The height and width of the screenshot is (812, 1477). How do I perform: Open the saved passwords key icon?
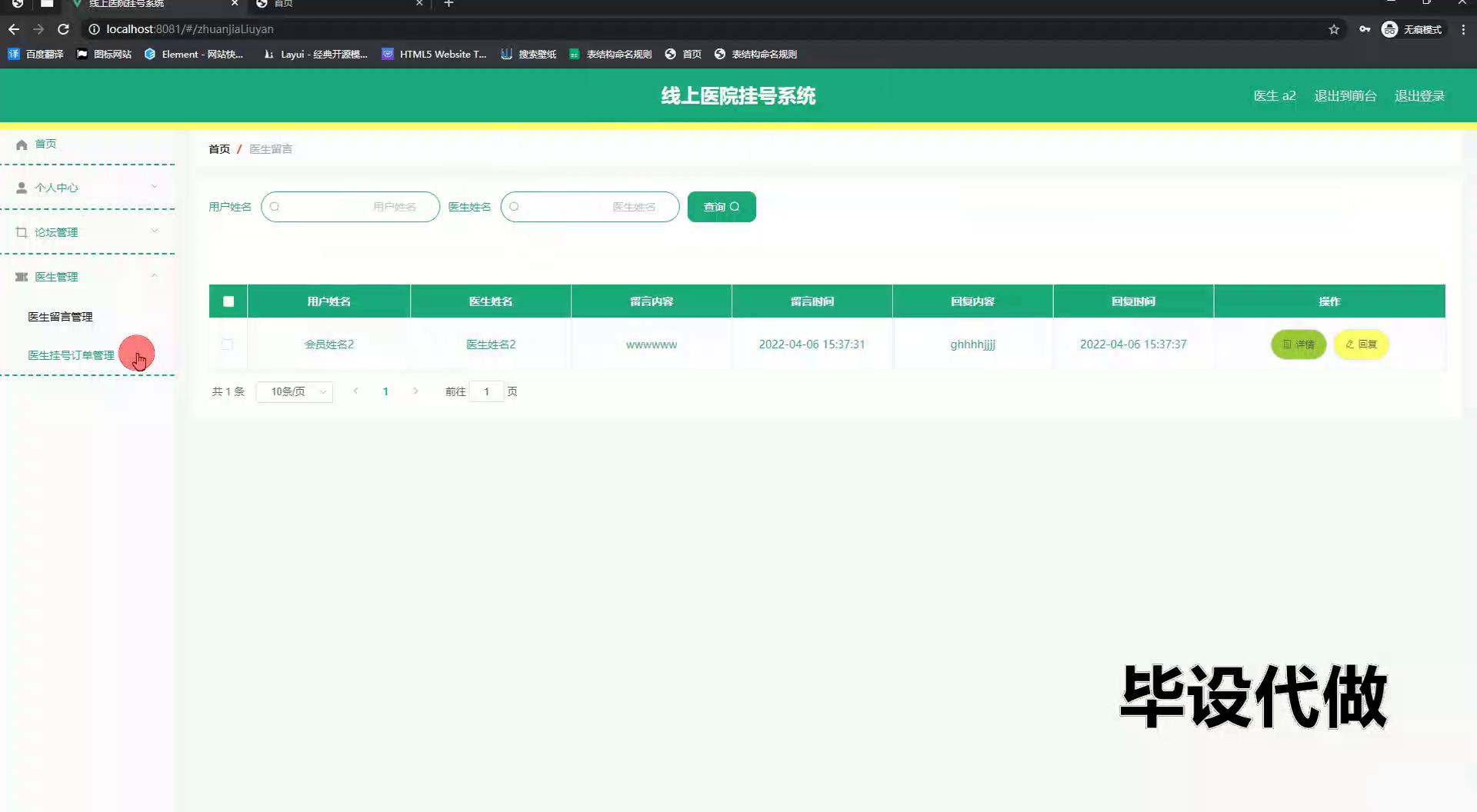coord(1365,29)
